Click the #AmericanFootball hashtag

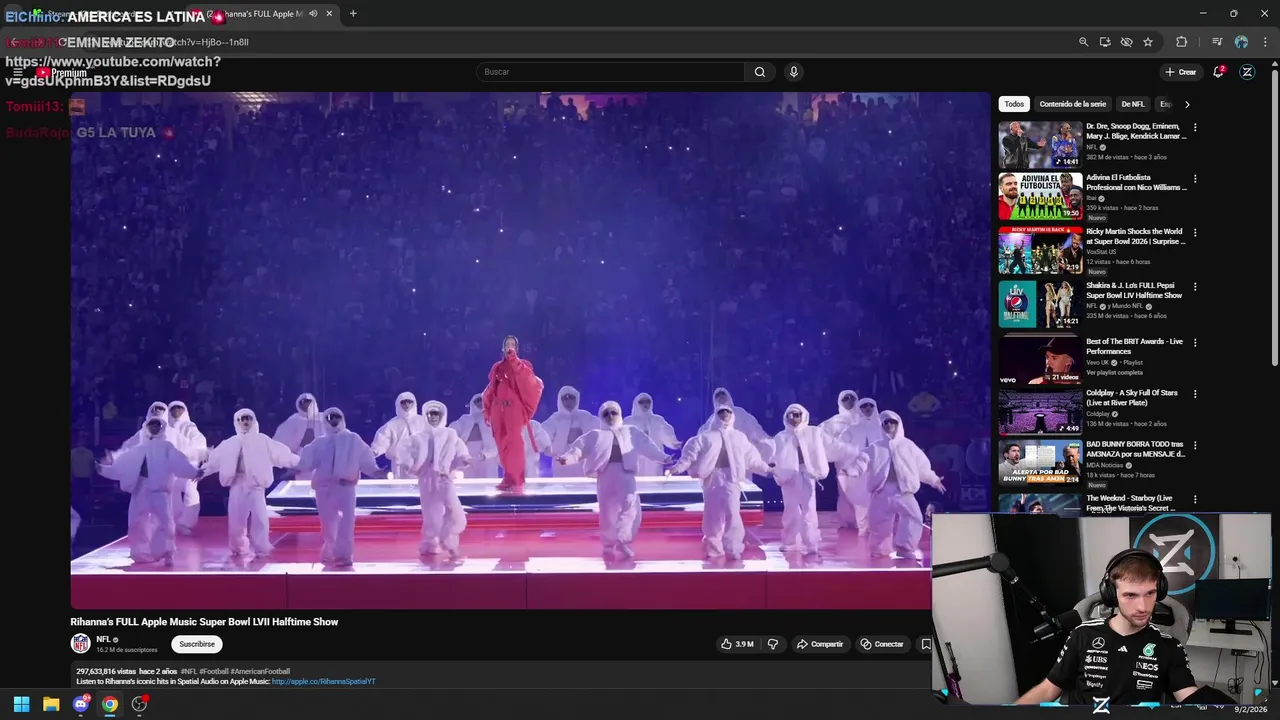pyautogui.click(x=260, y=672)
